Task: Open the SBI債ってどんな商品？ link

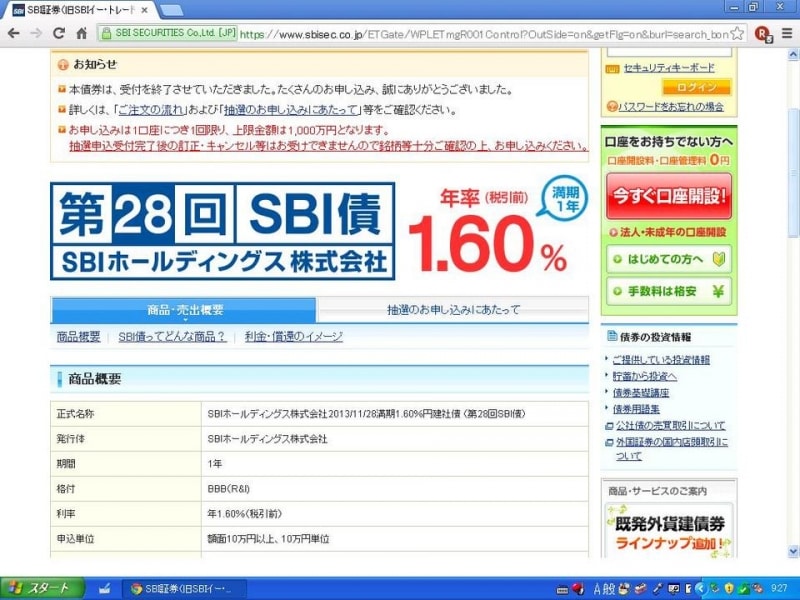Action: 172,337
